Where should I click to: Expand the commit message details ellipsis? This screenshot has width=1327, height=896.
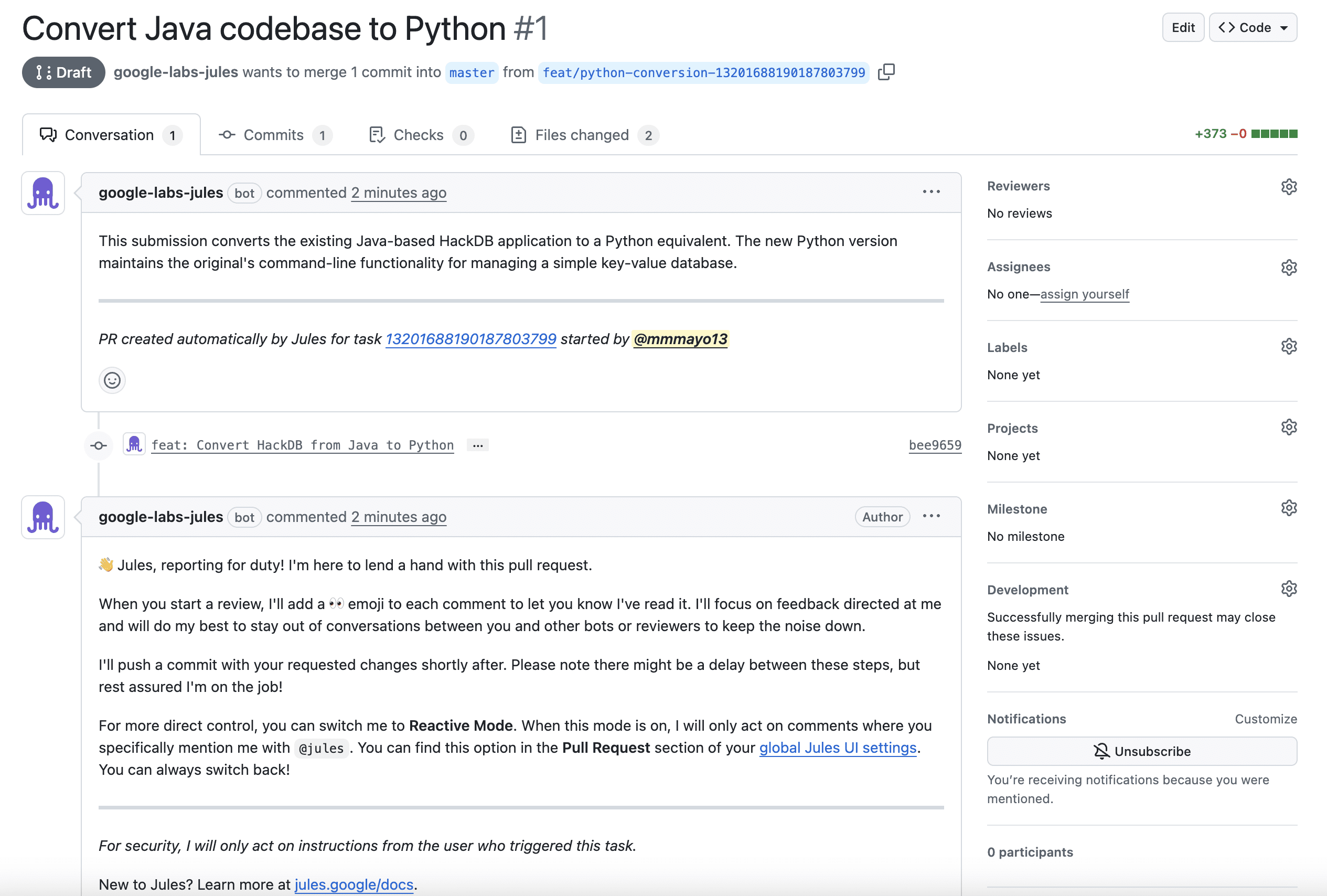click(x=478, y=445)
